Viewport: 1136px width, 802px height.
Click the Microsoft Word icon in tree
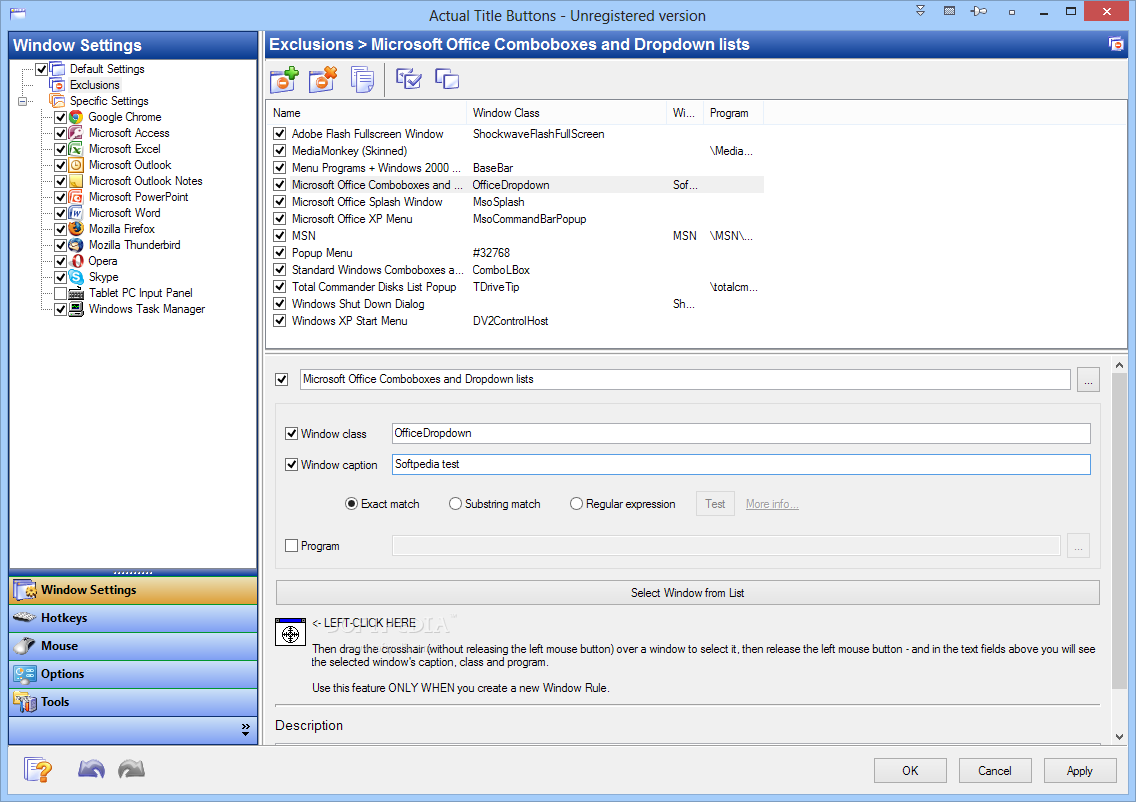(76, 212)
